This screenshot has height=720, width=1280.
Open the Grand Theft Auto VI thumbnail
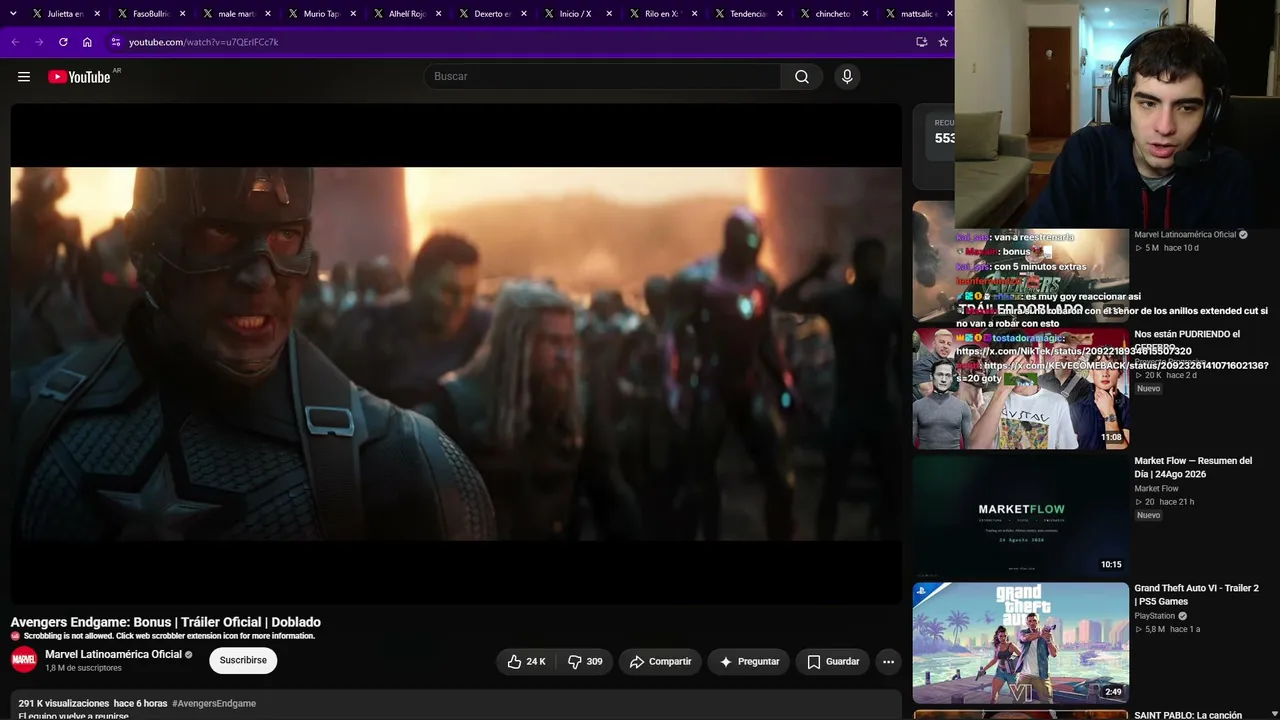(x=1021, y=643)
